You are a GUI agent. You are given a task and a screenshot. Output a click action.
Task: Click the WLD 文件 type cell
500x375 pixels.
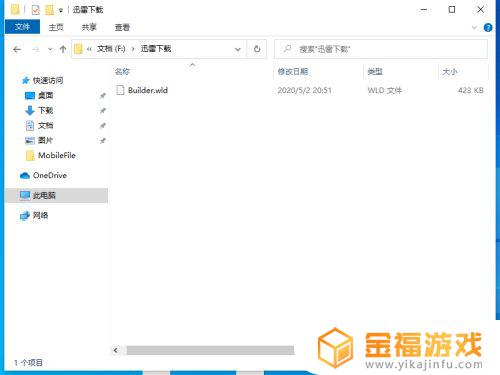(385, 90)
